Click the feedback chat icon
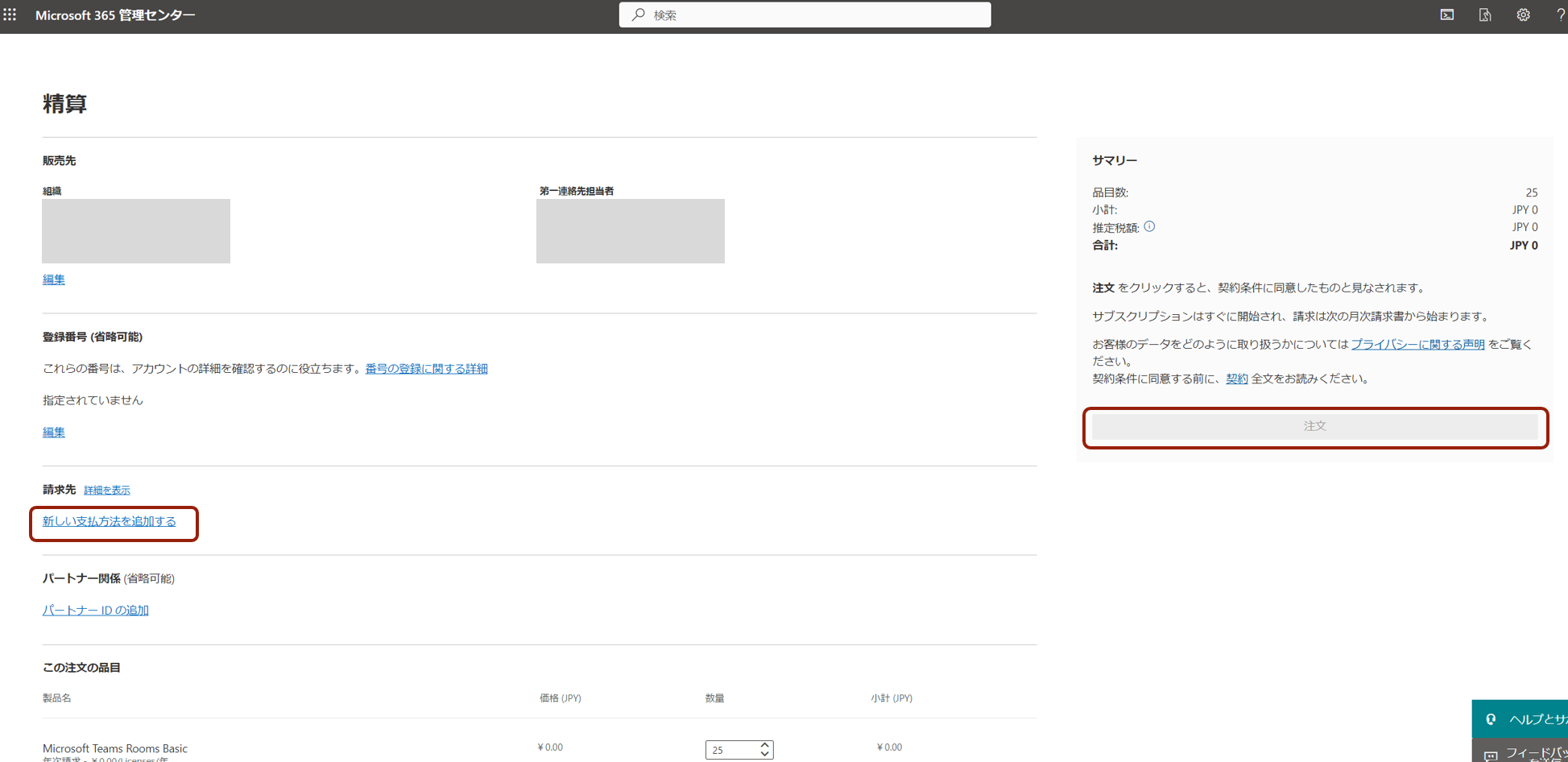The height and width of the screenshot is (762, 1568). pos(1491,756)
